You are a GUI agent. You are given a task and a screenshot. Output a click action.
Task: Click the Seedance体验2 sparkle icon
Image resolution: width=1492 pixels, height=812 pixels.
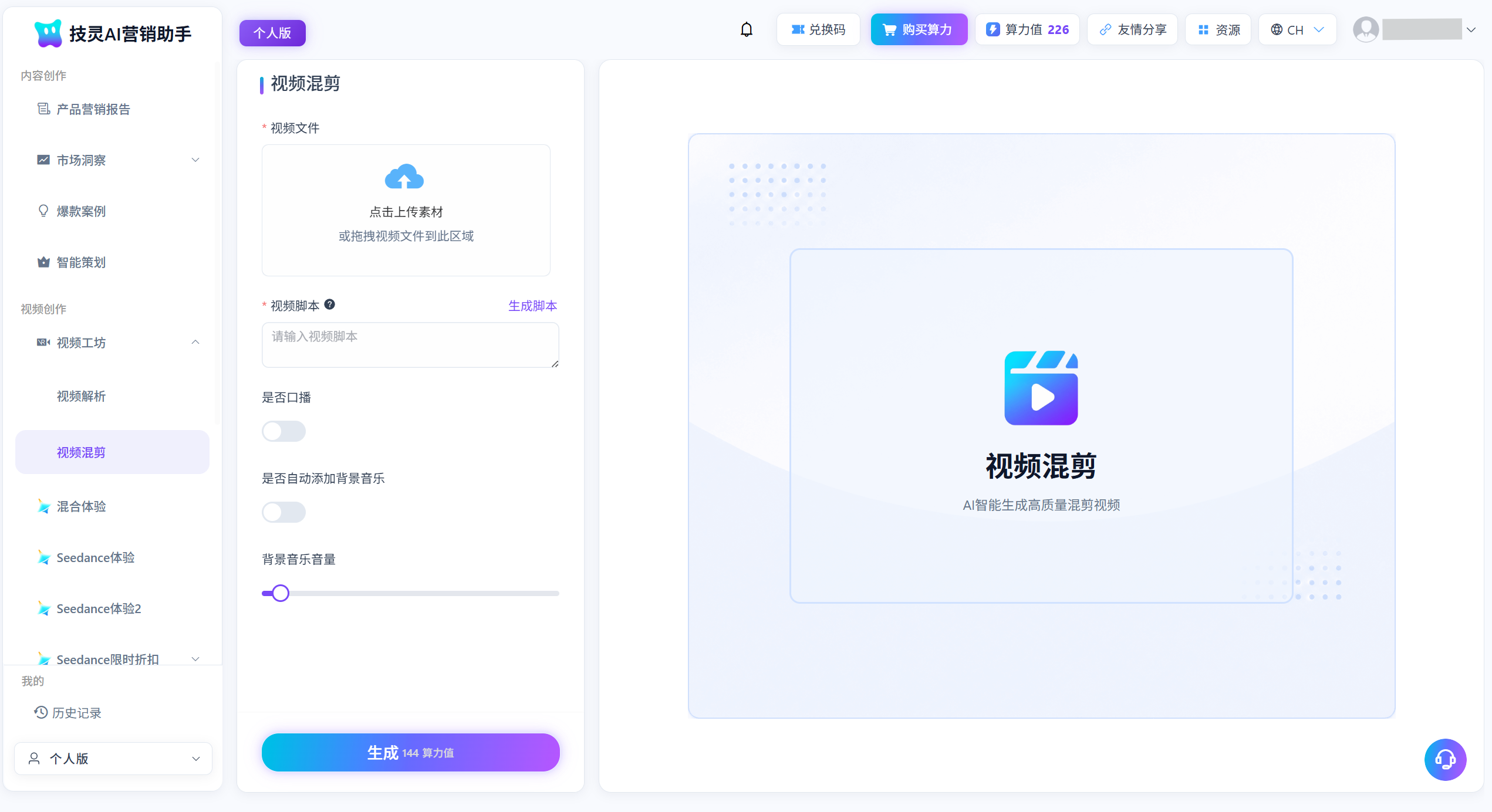43,608
